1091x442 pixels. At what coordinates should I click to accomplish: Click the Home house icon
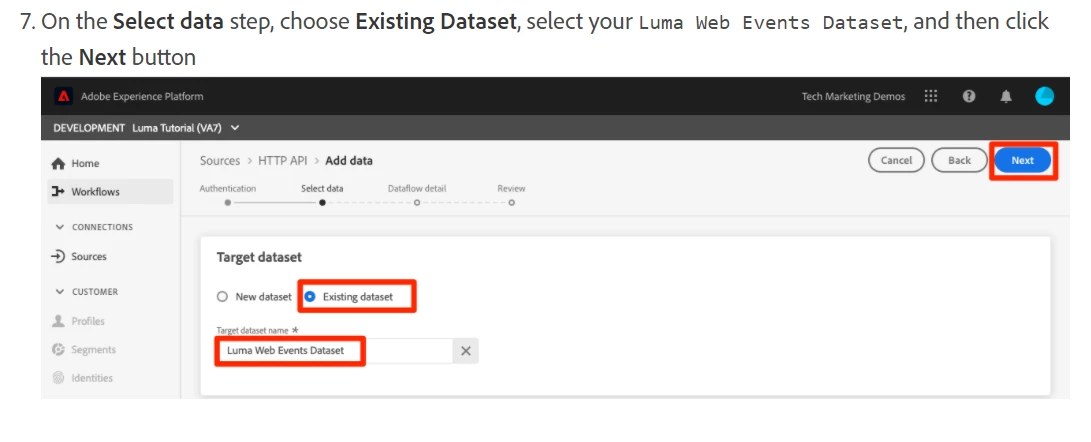tap(58, 164)
